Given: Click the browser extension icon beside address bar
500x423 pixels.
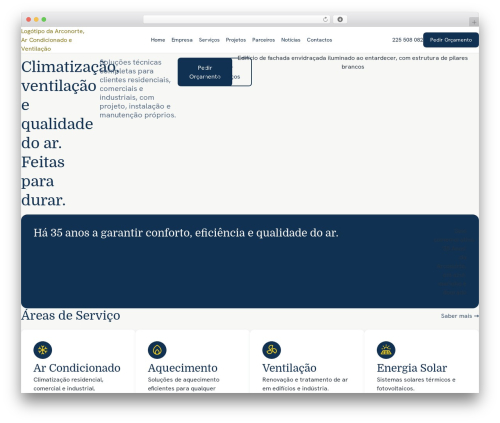Looking at the screenshot, I should (x=340, y=19).
